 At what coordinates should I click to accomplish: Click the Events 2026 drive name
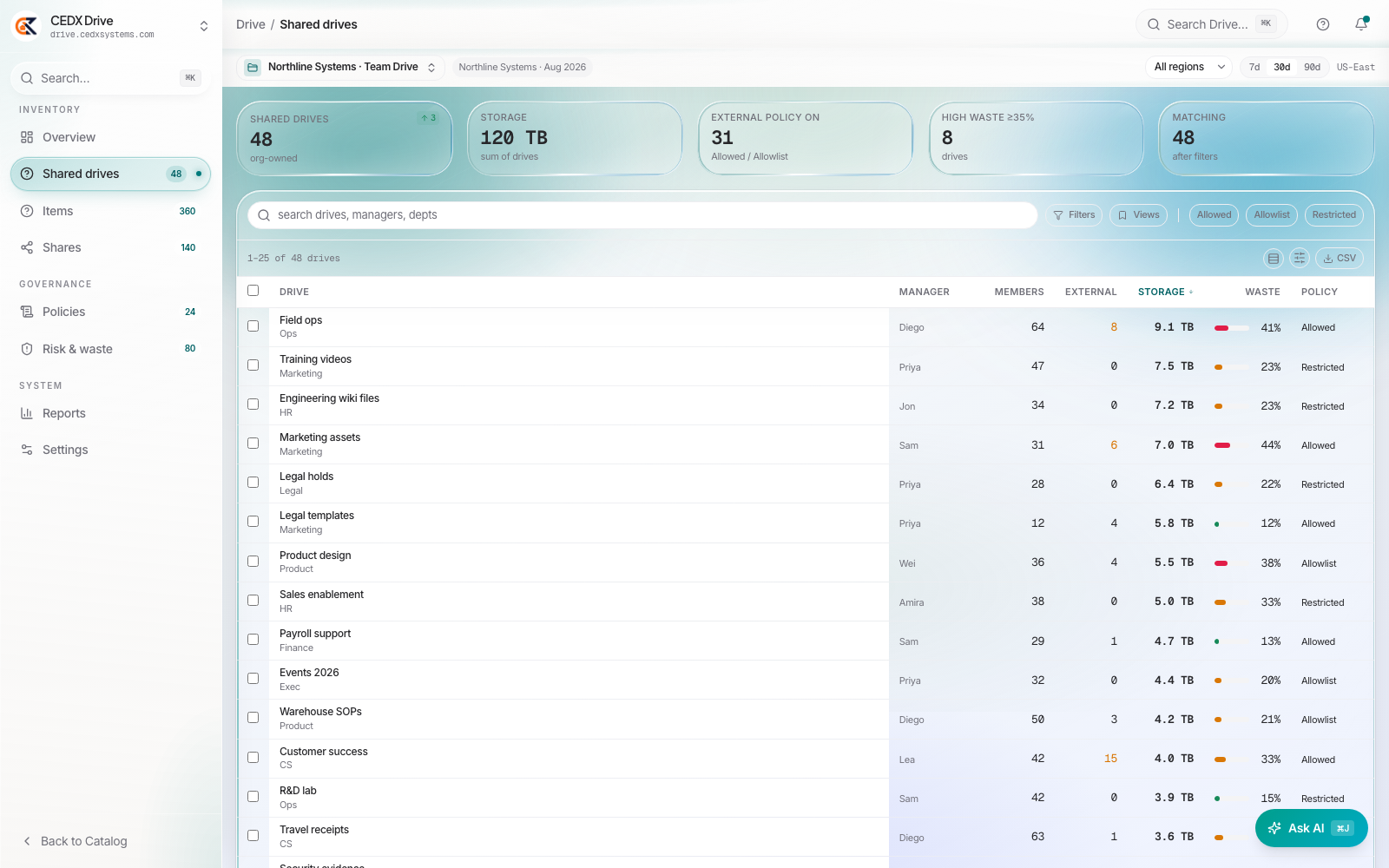(309, 673)
